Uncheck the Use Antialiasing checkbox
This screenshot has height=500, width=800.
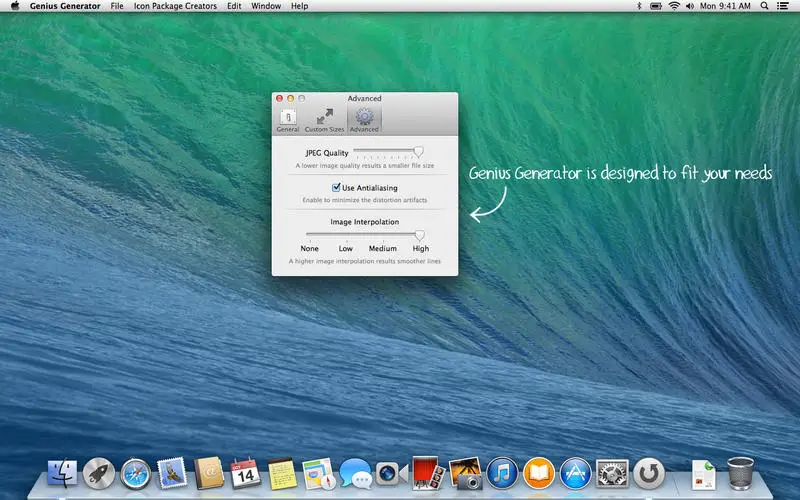(336, 187)
